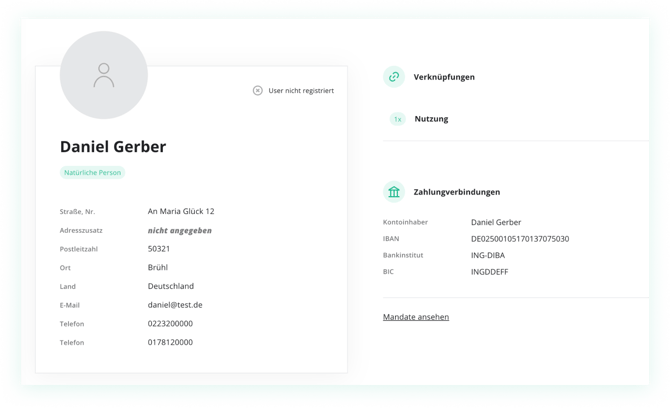Click the Verknüpfungen section heading

(444, 77)
